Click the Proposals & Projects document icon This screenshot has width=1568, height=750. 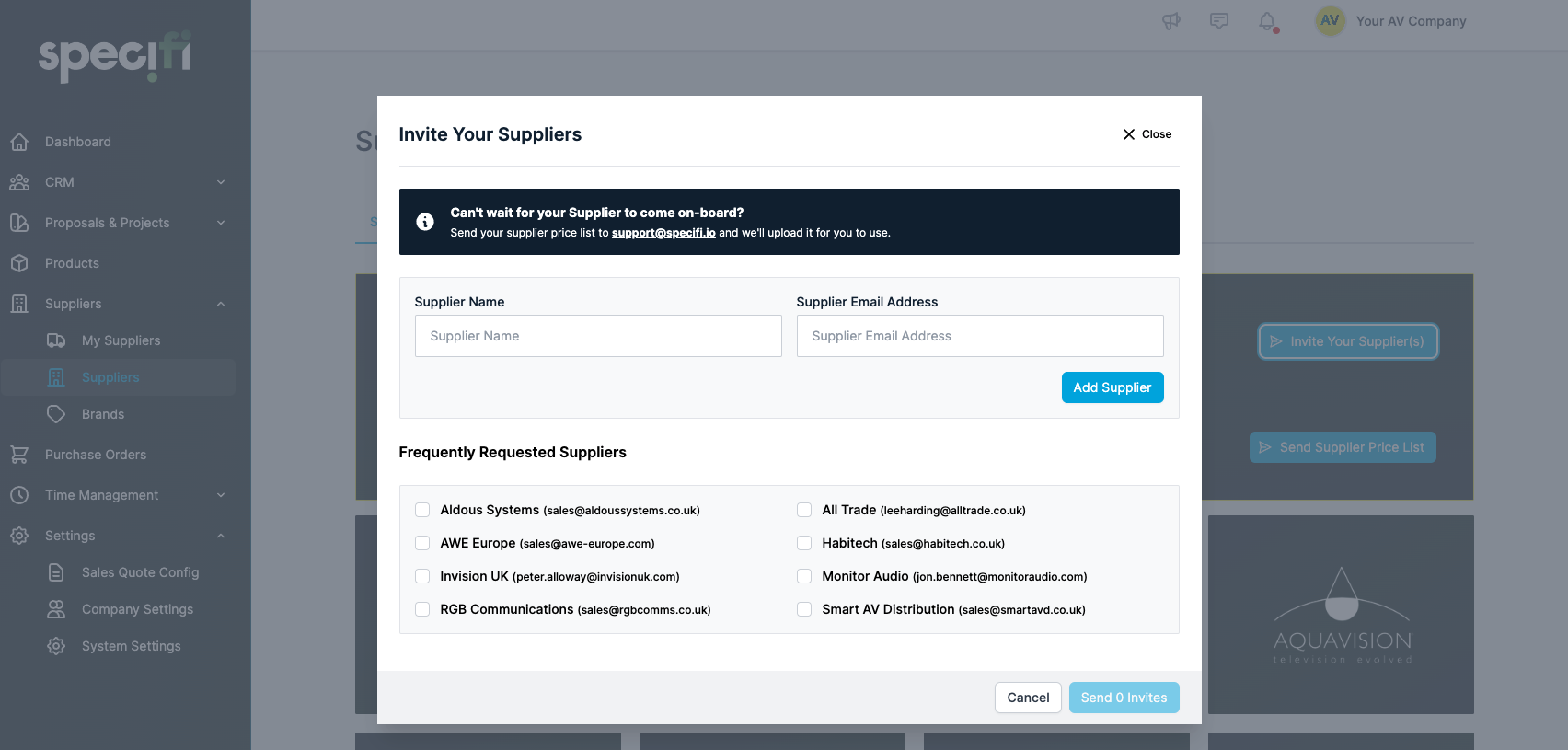pyautogui.click(x=19, y=223)
